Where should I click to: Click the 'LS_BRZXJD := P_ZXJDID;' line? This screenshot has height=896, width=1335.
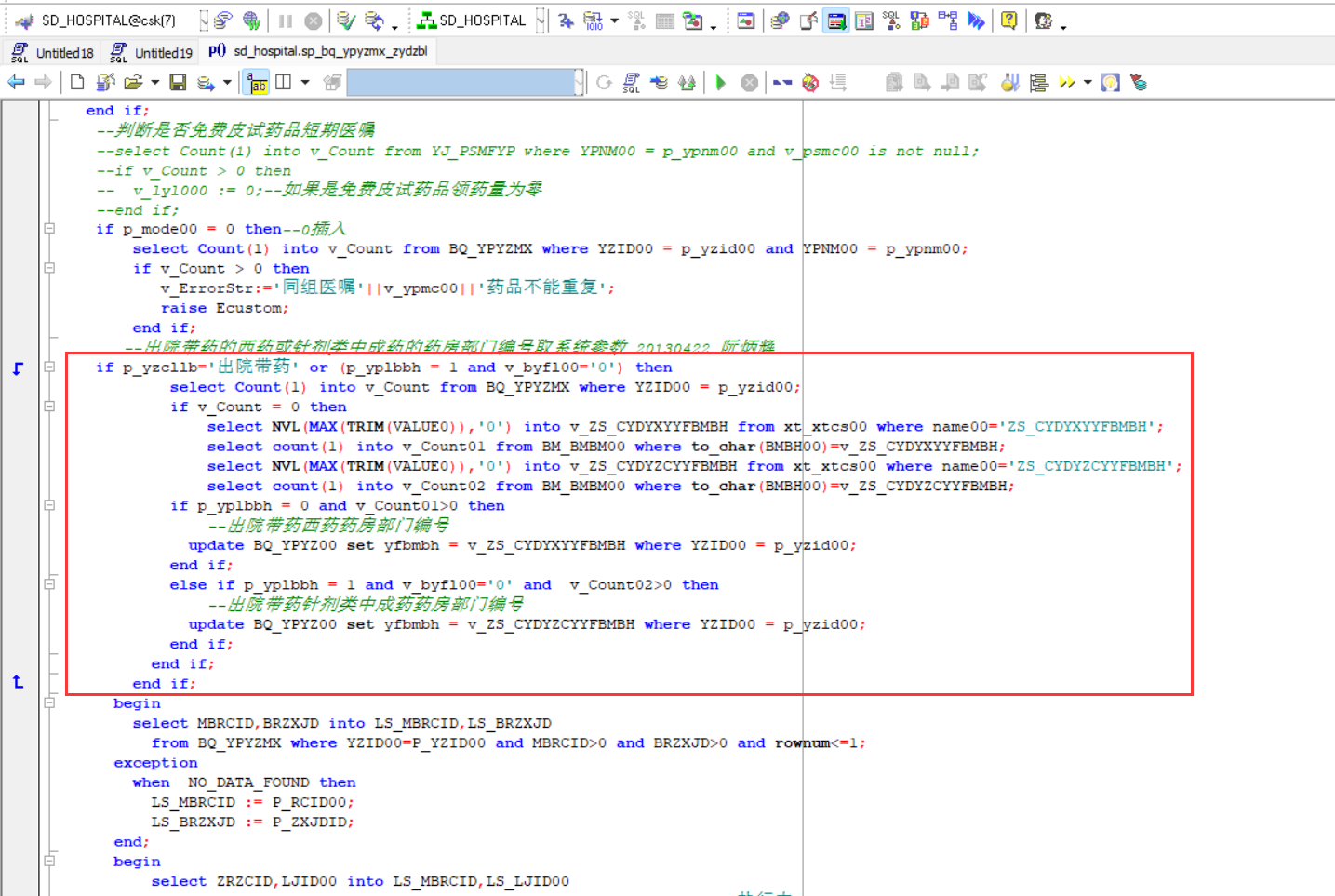(x=252, y=822)
